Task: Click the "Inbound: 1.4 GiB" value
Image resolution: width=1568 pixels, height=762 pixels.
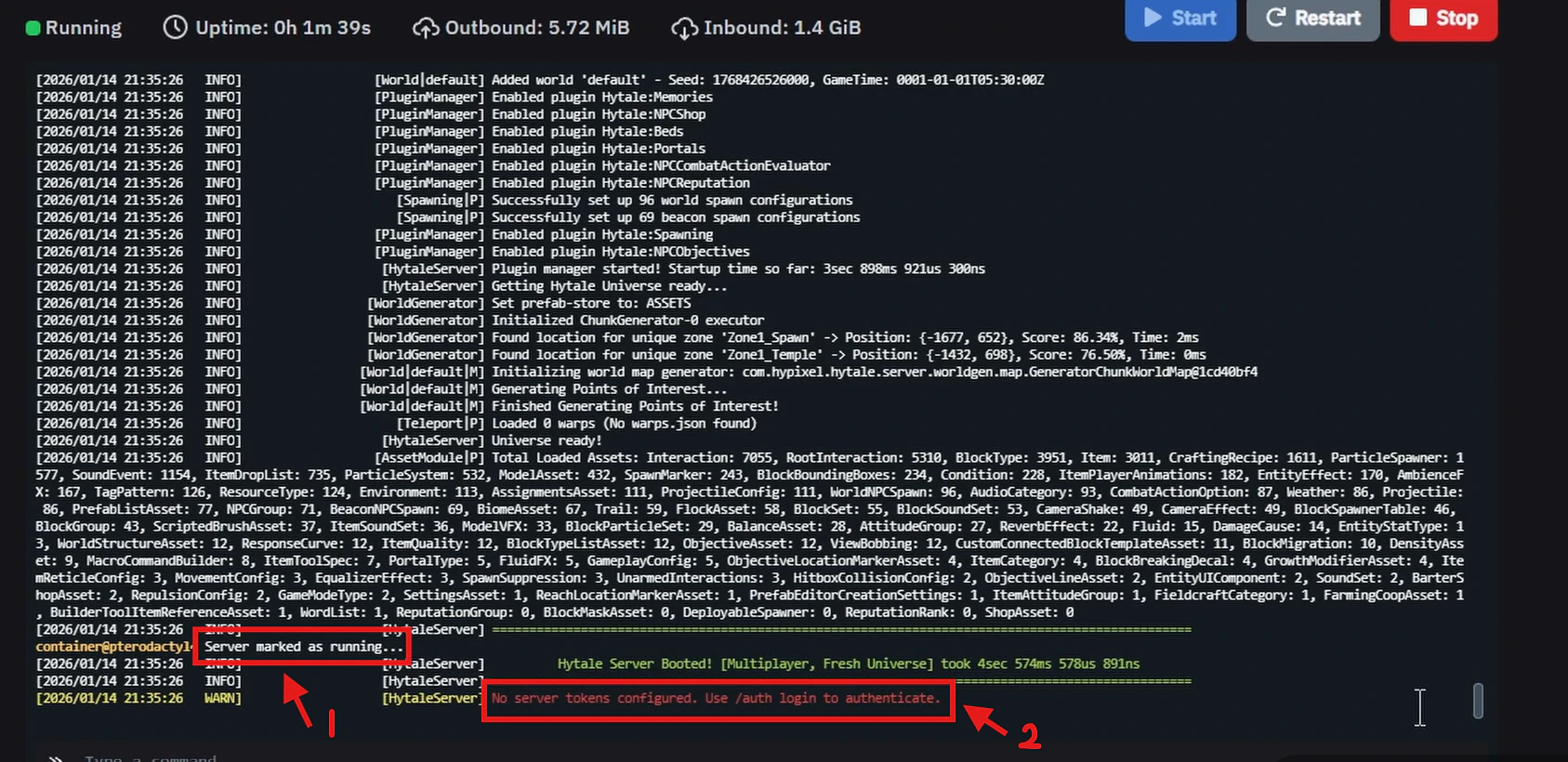Action: coord(783,28)
